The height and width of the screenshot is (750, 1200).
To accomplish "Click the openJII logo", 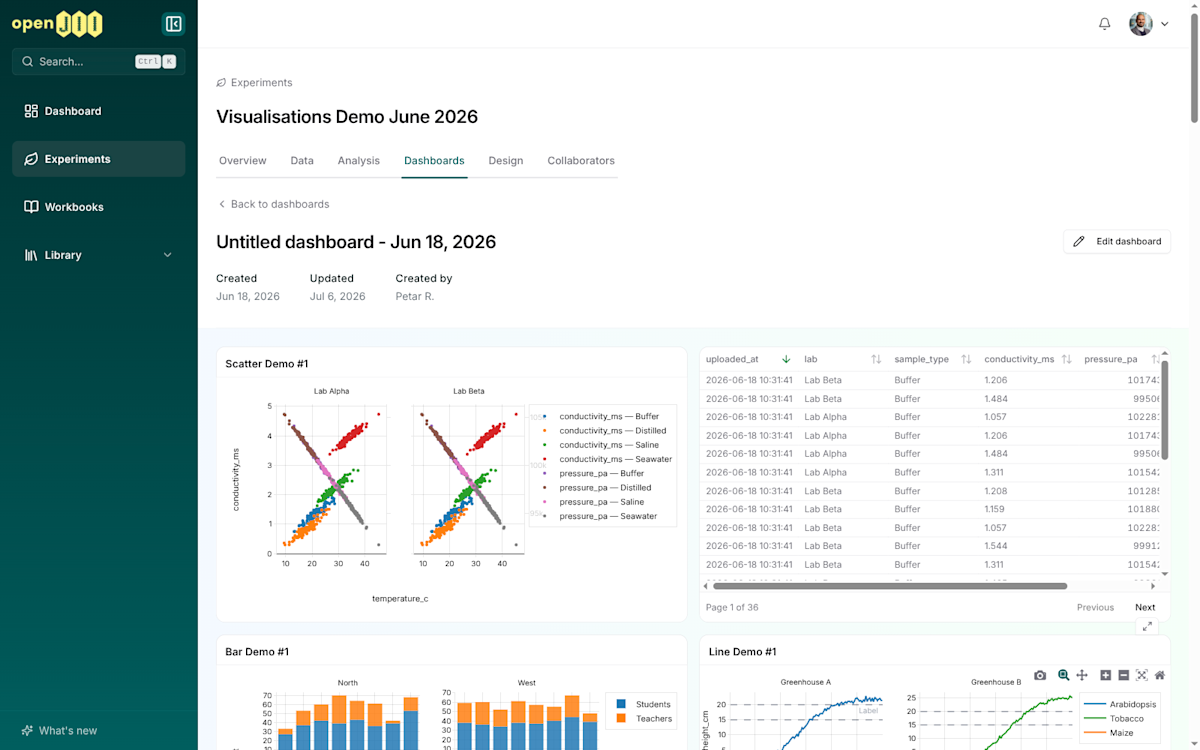I will (57, 24).
